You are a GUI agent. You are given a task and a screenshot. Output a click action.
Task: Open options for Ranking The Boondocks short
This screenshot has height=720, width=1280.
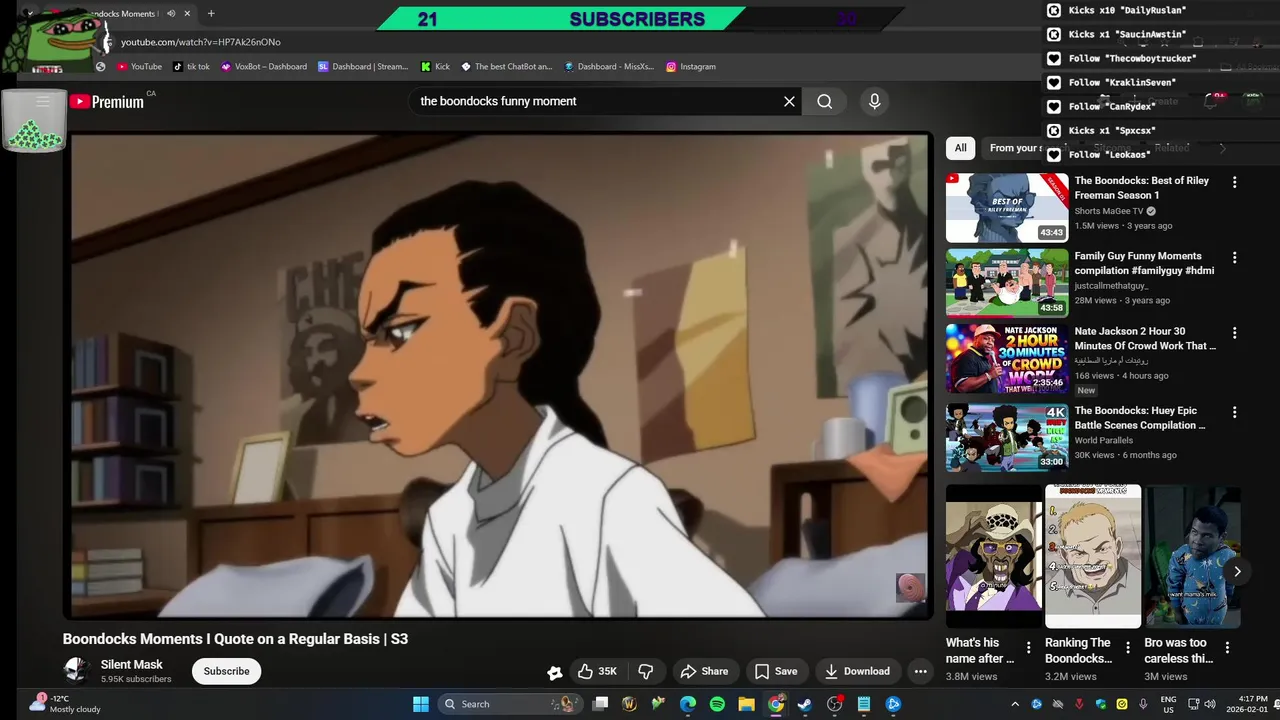1128,648
